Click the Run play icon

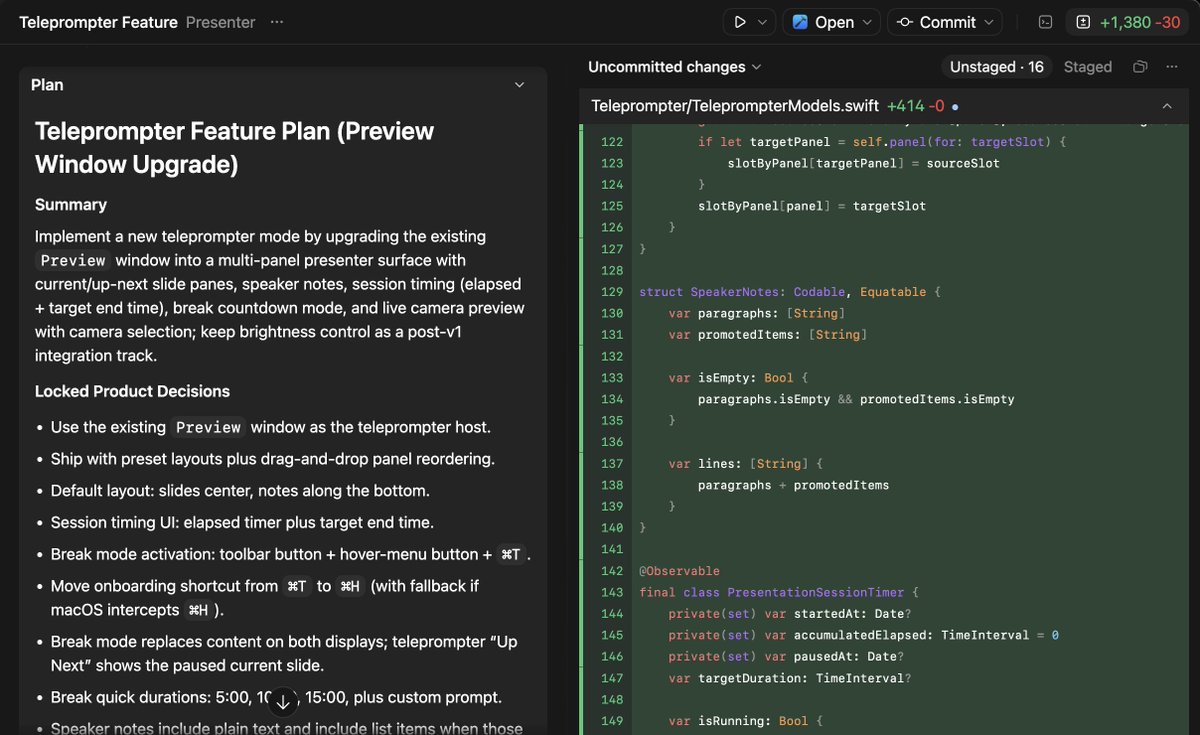(740, 22)
